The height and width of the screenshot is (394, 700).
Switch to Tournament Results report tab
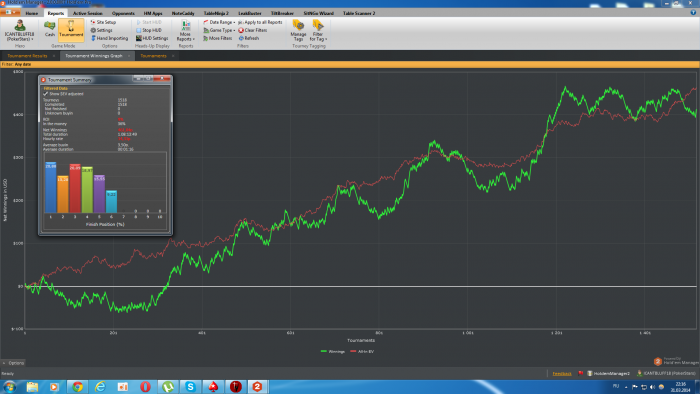pyautogui.click(x=27, y=56)
